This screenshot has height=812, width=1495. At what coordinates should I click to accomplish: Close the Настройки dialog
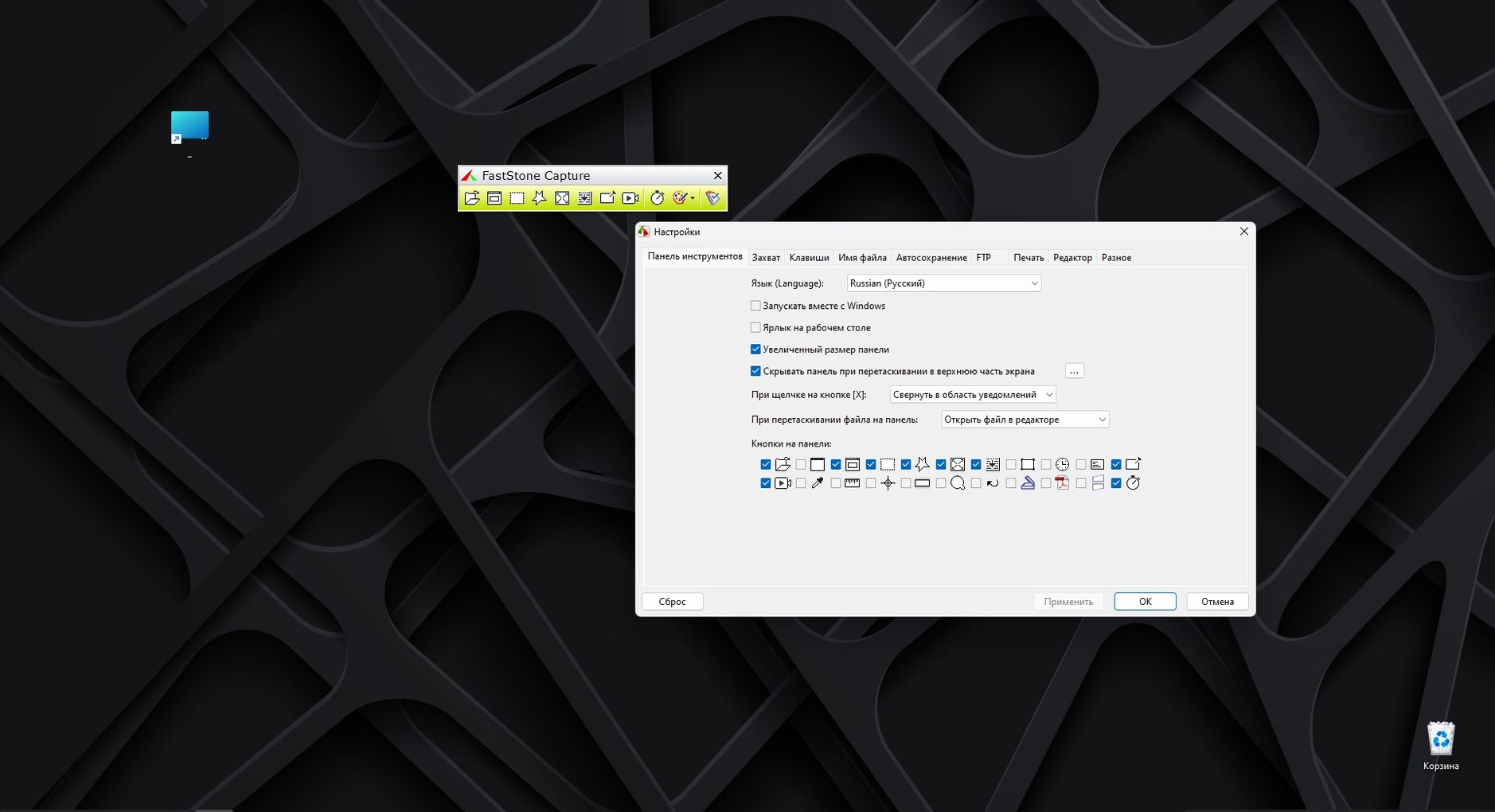1244,232
